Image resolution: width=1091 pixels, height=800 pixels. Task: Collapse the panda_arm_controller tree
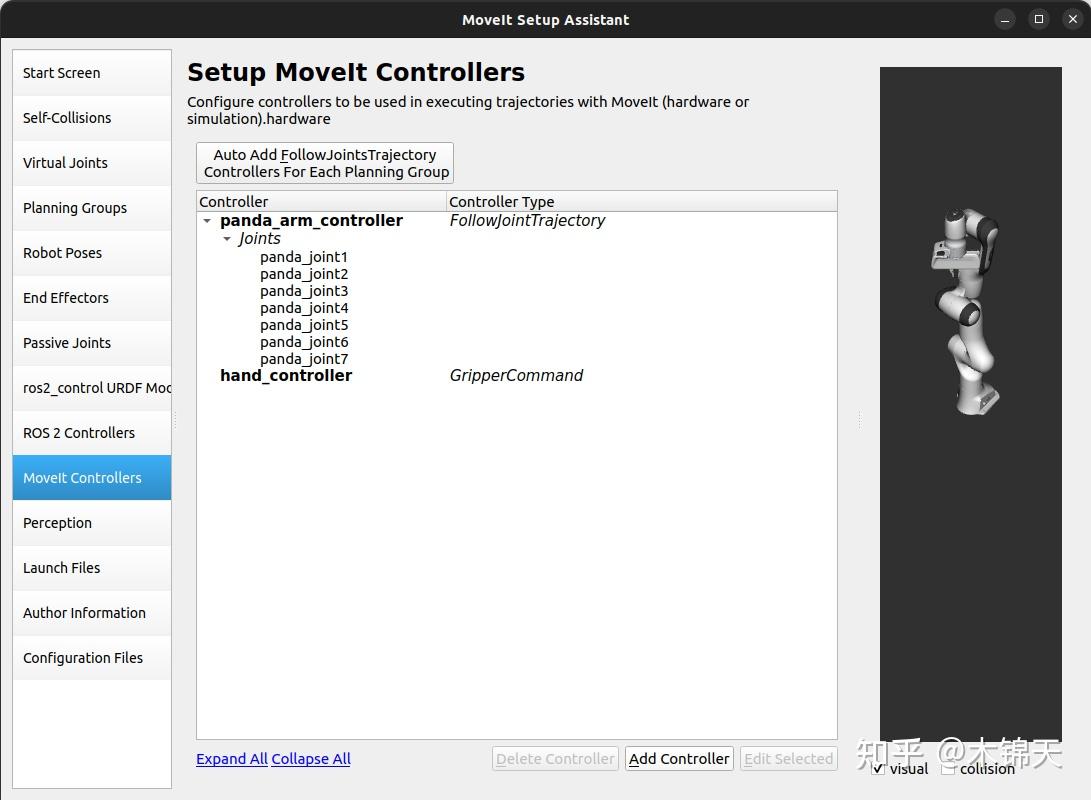click(x=207, y=221)
